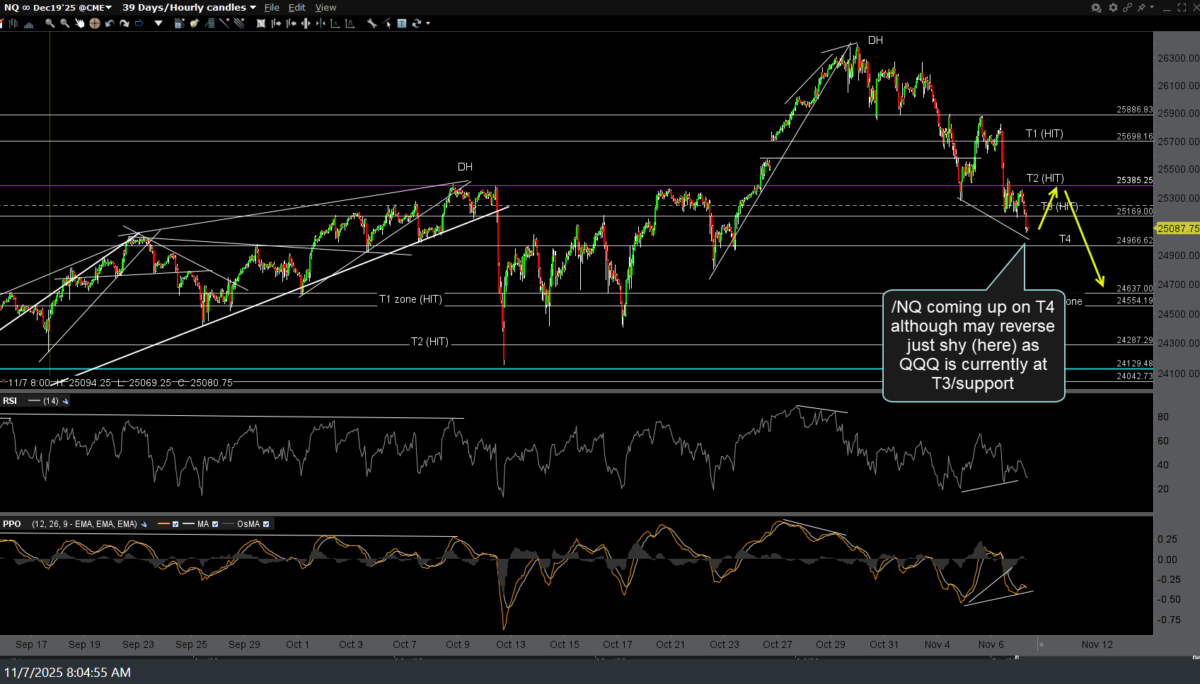The width and height of the screenshot is (1200, 684).
Task: Click the downward yellow arrow head near 24637
Action: tap(1103, 284)
